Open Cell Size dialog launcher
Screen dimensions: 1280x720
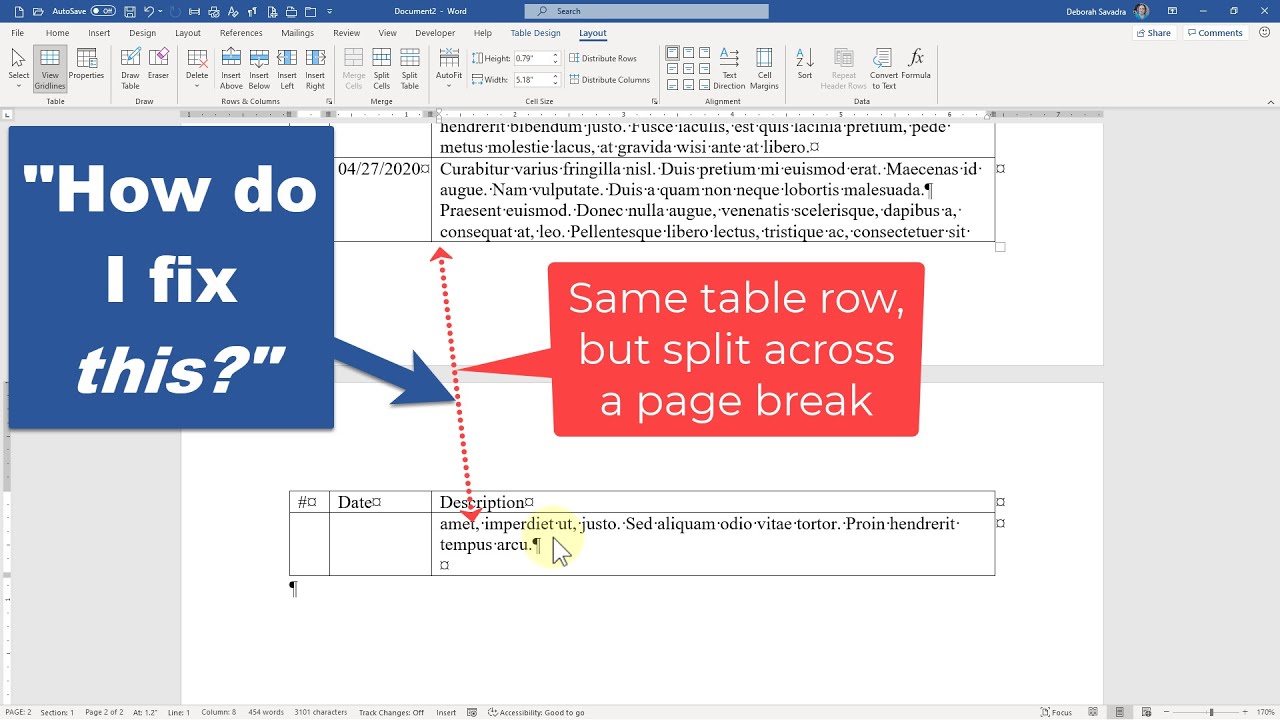[654, 101]
